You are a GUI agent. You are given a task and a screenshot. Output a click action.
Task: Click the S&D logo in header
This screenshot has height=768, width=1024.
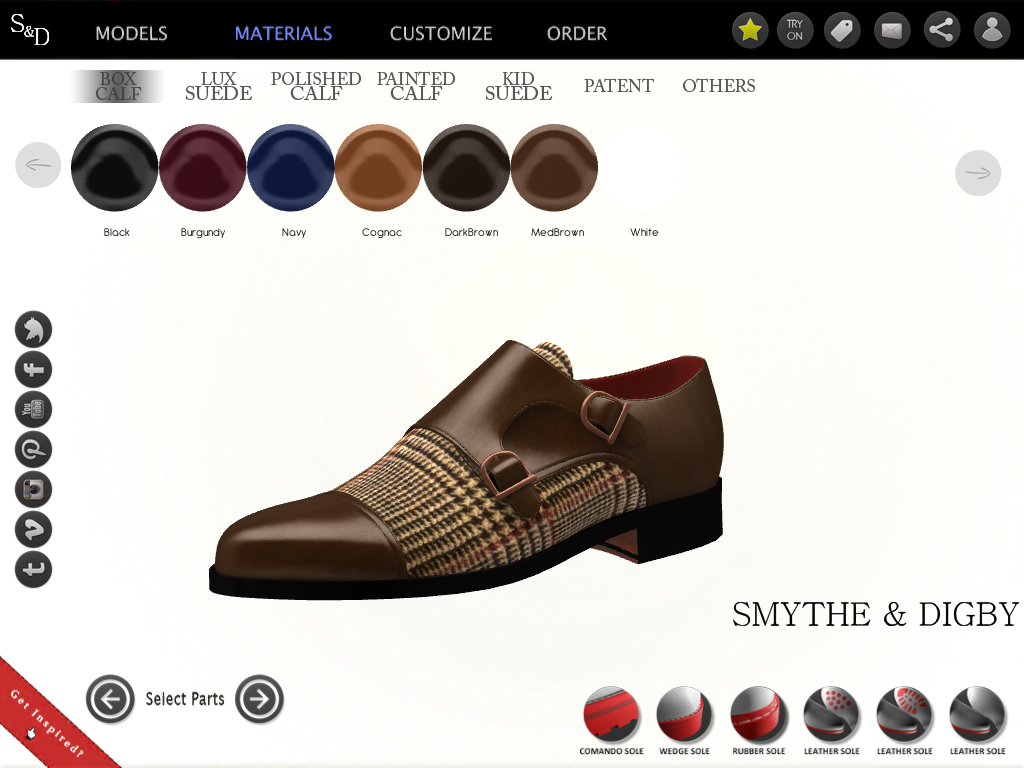point(29,29)
